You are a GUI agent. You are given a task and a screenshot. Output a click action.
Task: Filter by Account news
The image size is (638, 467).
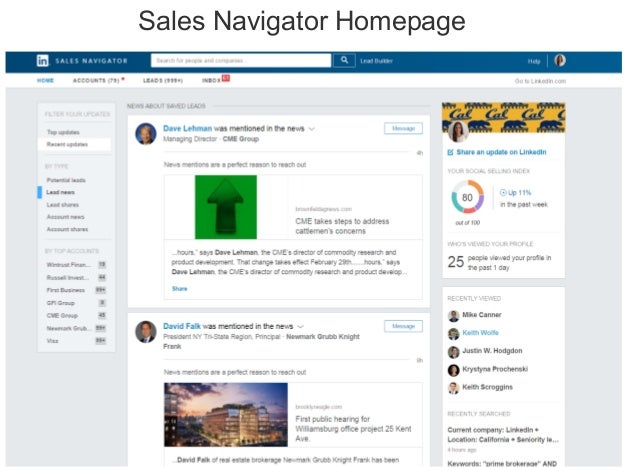[x=66, y=217]
